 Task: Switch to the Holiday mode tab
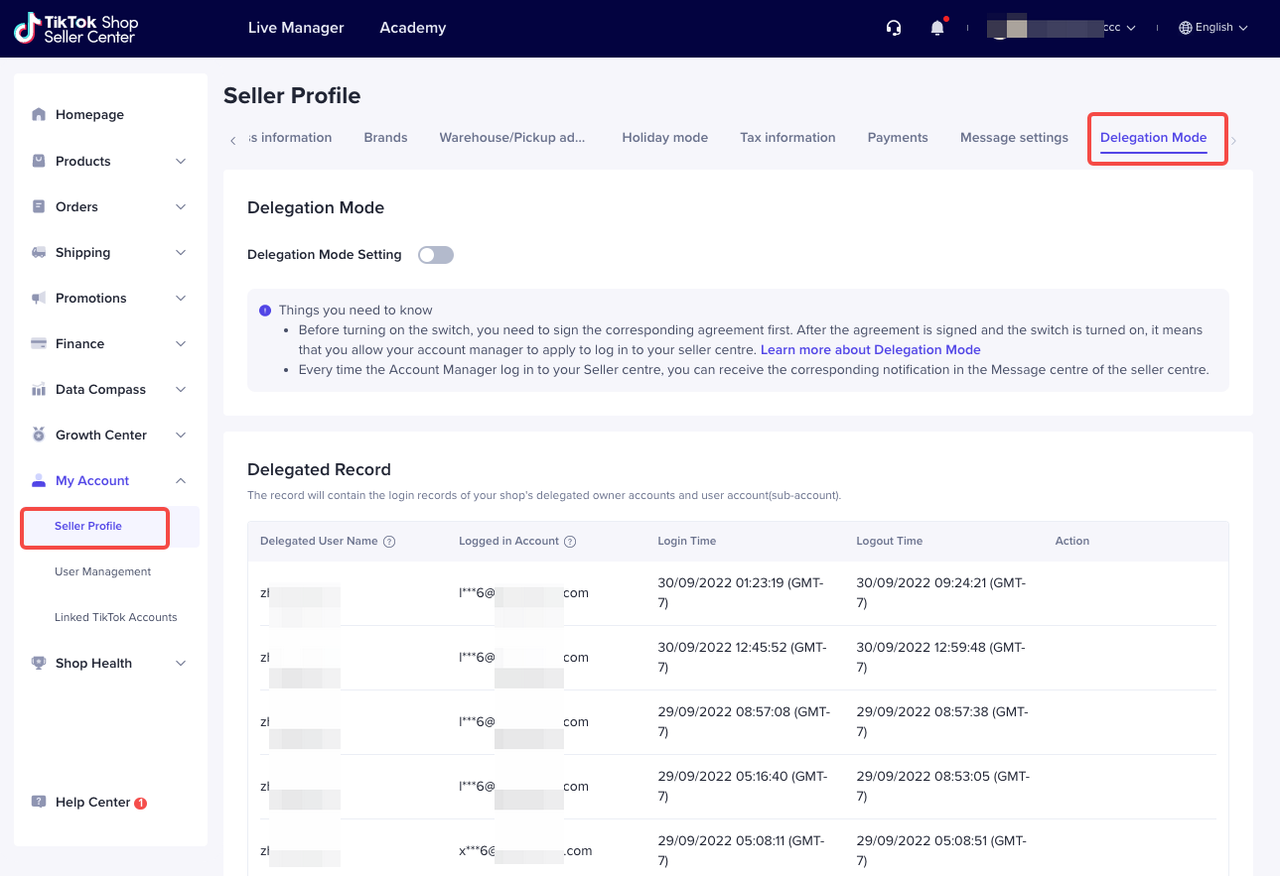point(664,138)
